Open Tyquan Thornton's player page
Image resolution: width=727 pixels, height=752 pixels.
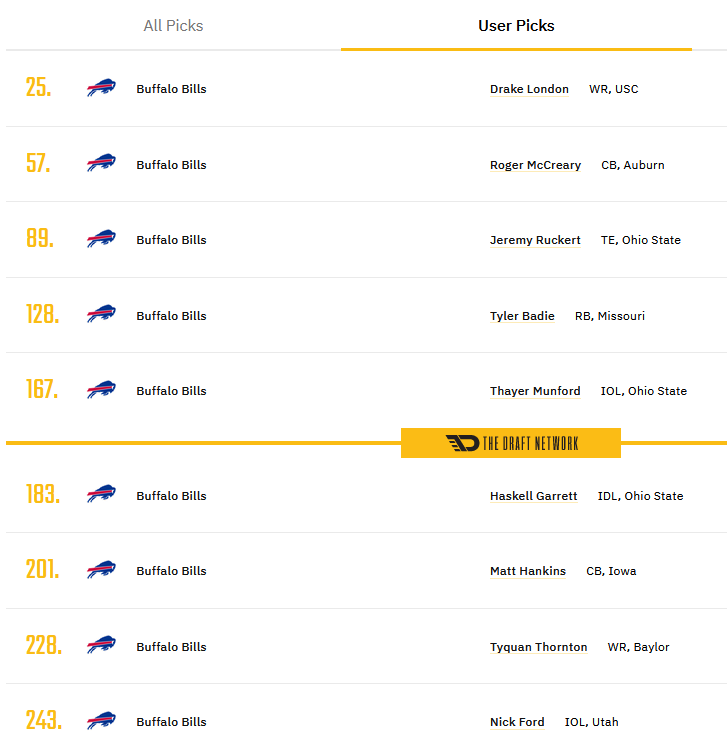[x=539, y=647]
